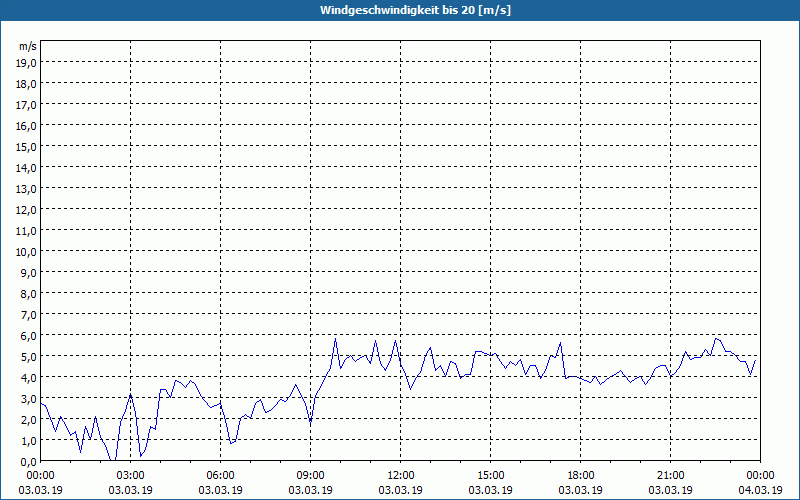The width and height of the screenshot is (800, 500).
Task: Select the 03:00 time label
Action: pos(131,476)
